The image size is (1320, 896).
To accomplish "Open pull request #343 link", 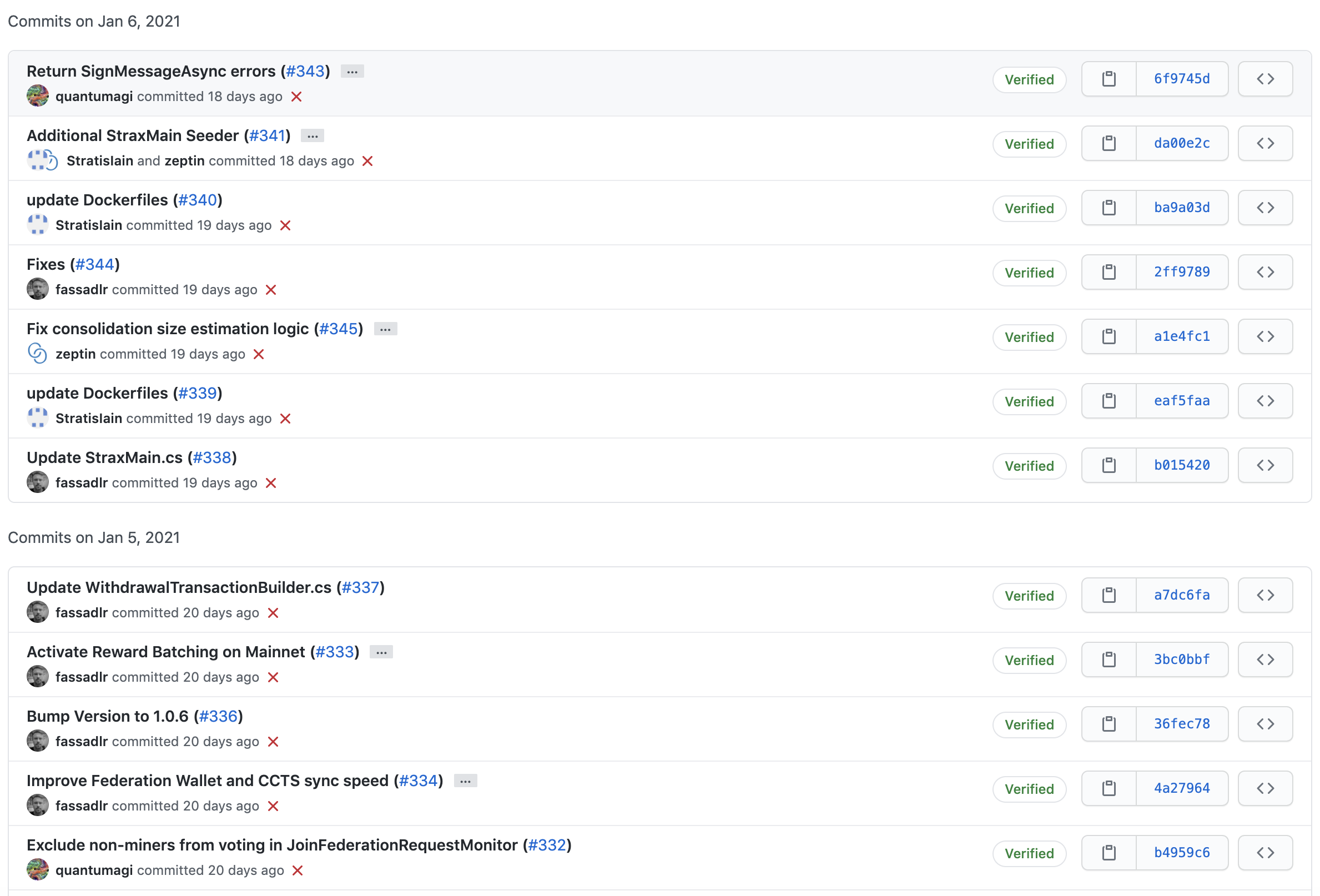I will pyautogui.click(x=306, y=71).
